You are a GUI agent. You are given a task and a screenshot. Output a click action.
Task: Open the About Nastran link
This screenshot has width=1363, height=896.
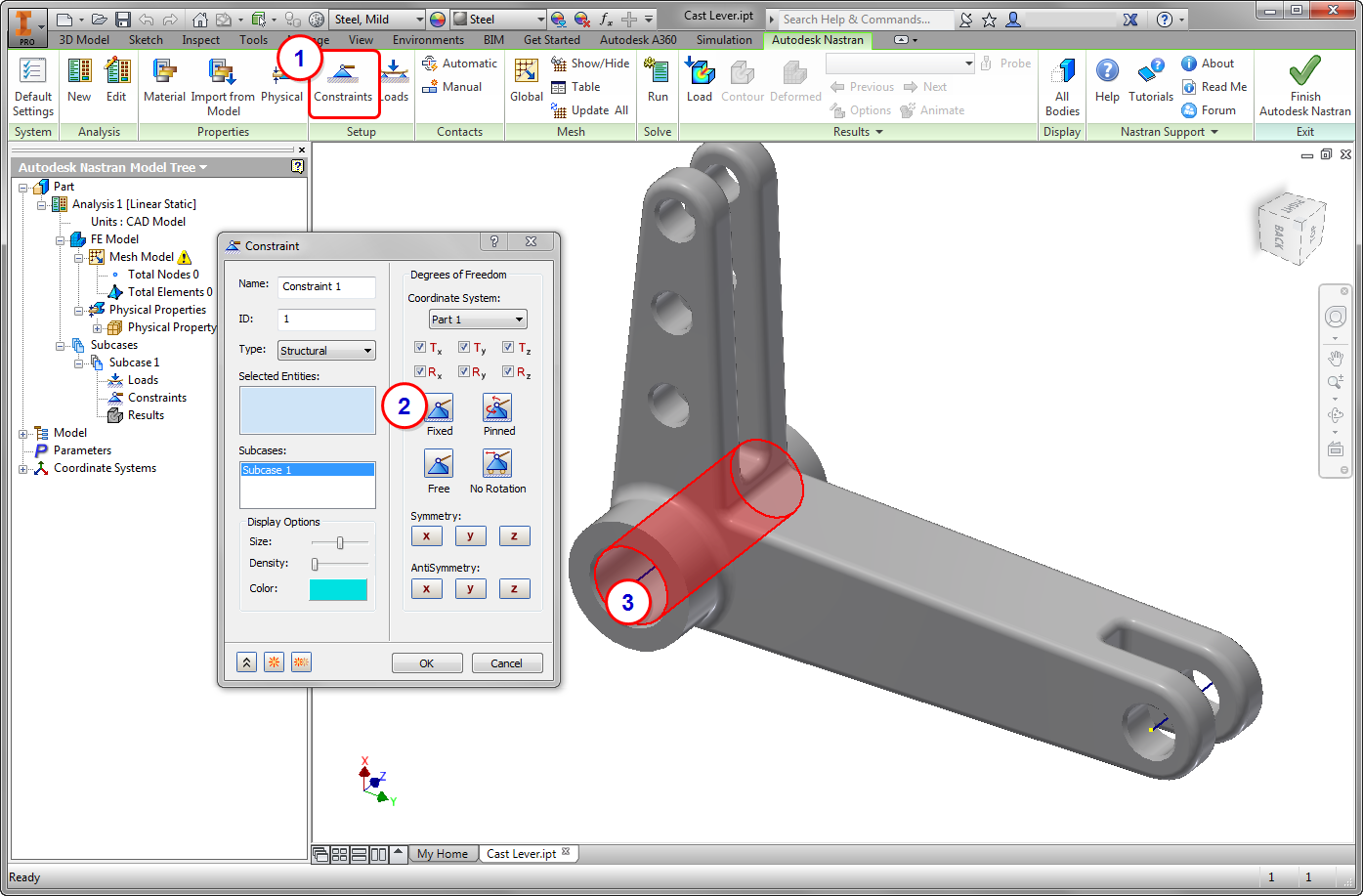pyautogui.click(x=1208, y=64)
